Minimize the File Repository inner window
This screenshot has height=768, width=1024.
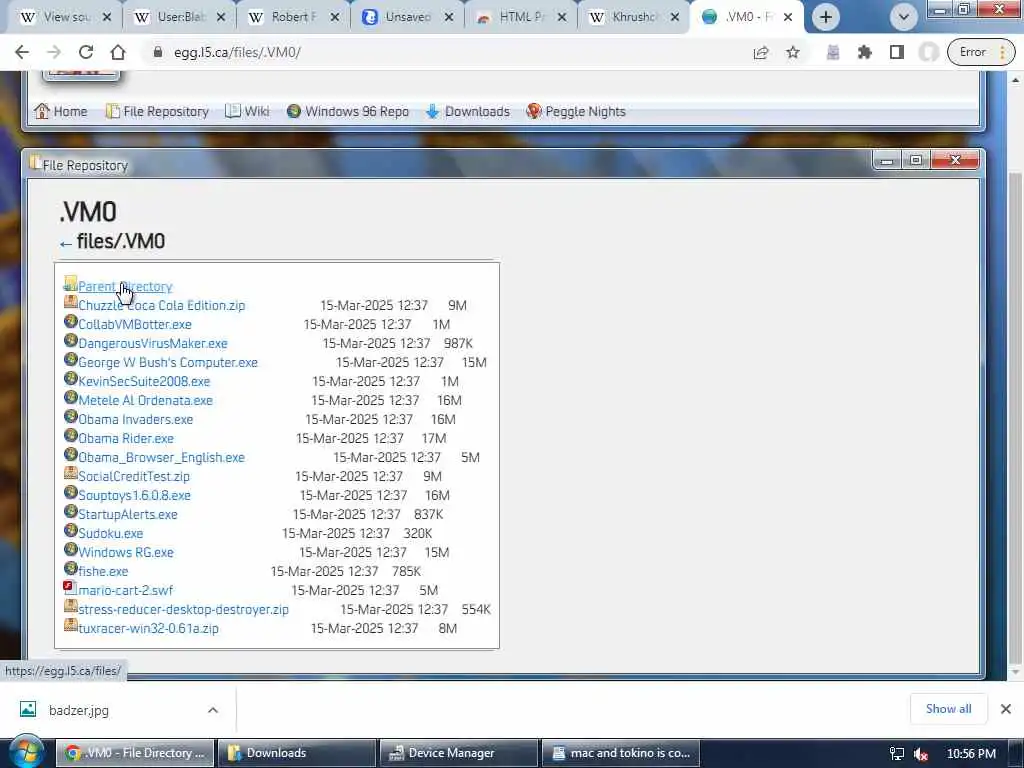[887, 160]
